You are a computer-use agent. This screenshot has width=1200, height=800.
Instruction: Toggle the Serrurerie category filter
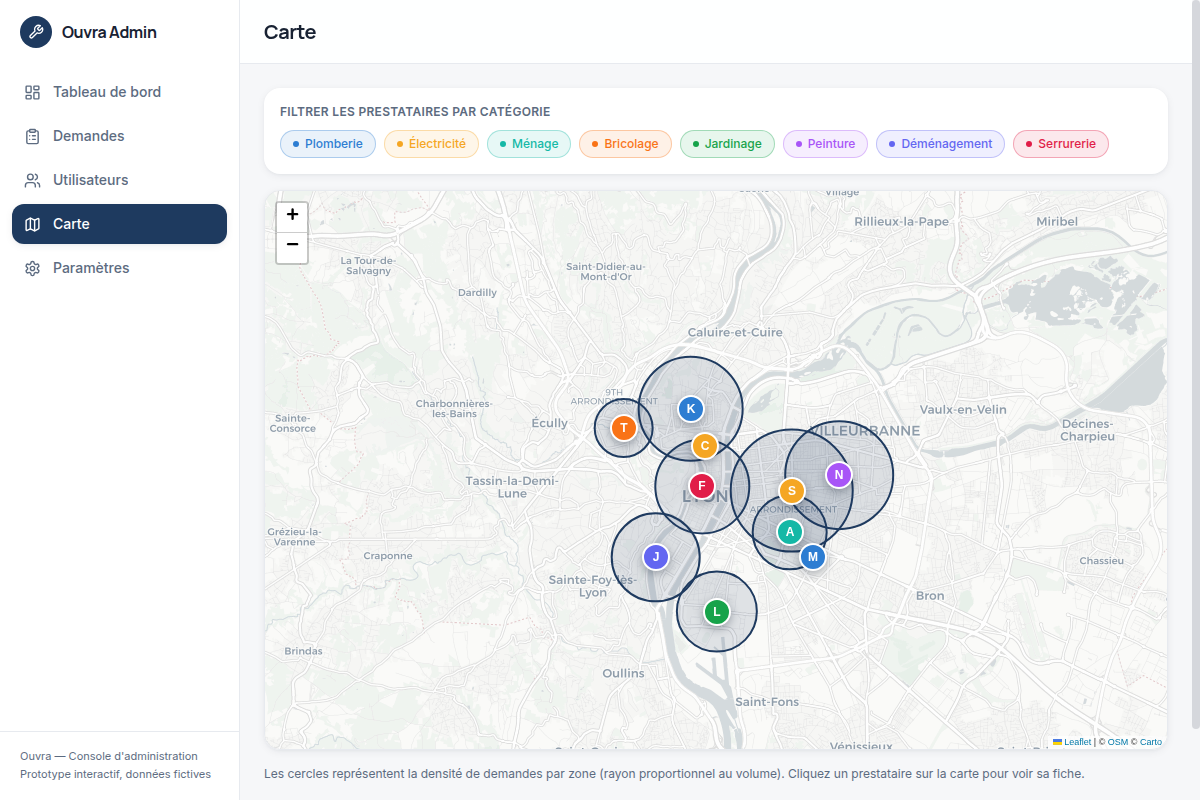[1061, 144]
